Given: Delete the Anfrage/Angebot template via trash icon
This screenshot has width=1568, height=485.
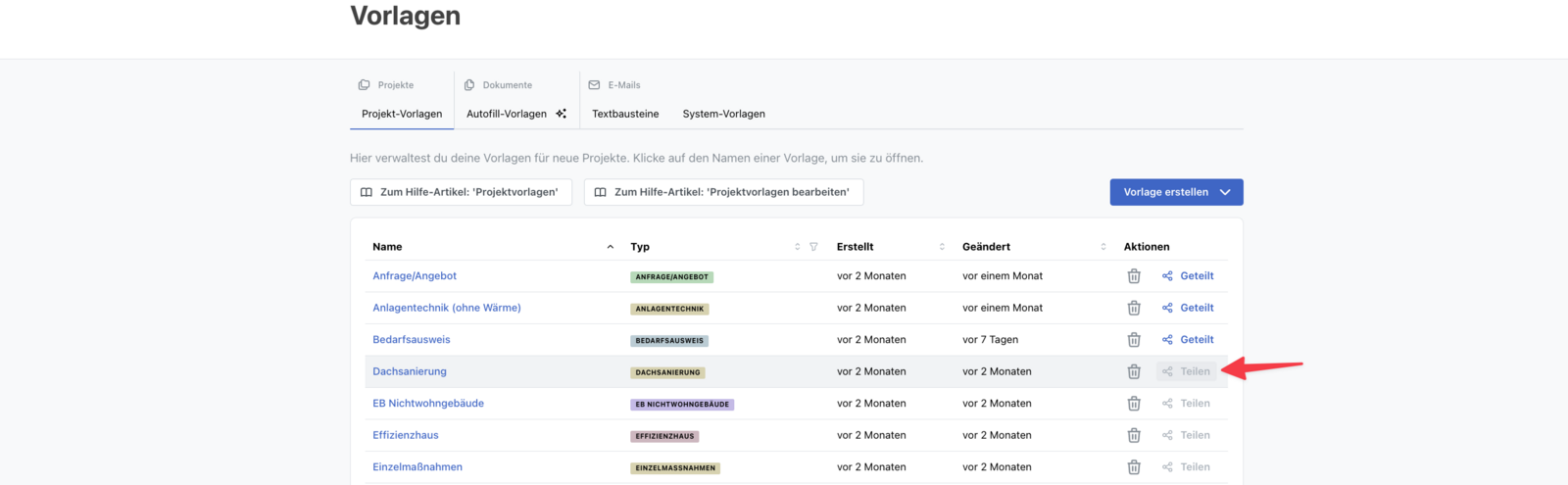Looking at the screenshot, I should coord(1134,276).
